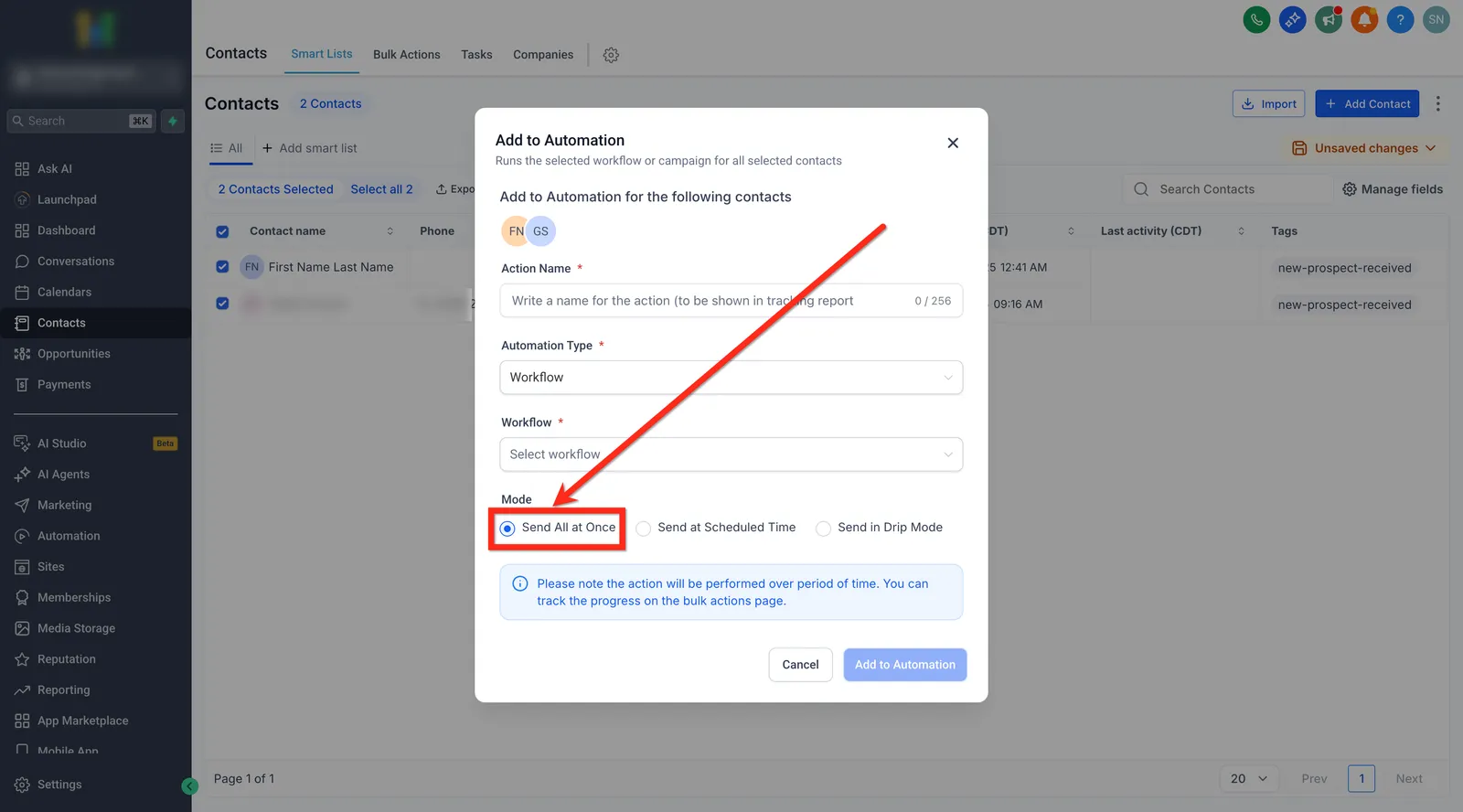Open the megaphone announcements icon

[1329, 19]
